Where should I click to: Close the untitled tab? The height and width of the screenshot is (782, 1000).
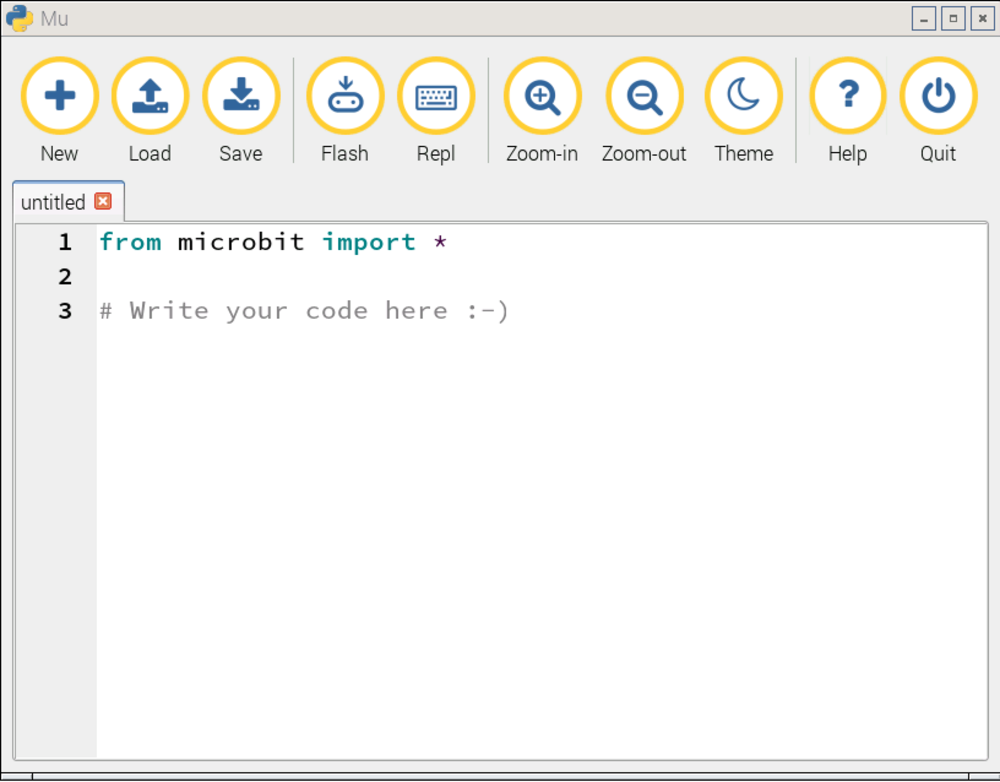click(103, 202)
